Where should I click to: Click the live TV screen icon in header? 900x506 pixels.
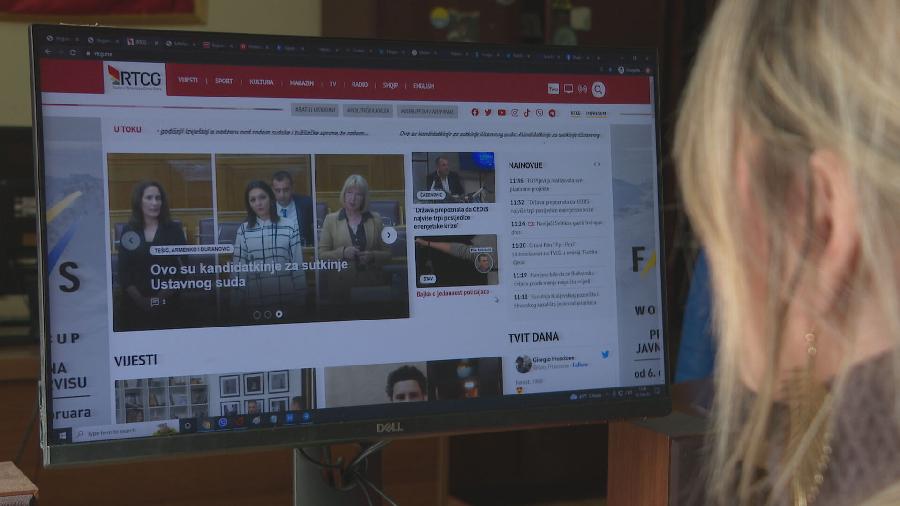pyautogui.click(x=568, y=89)
